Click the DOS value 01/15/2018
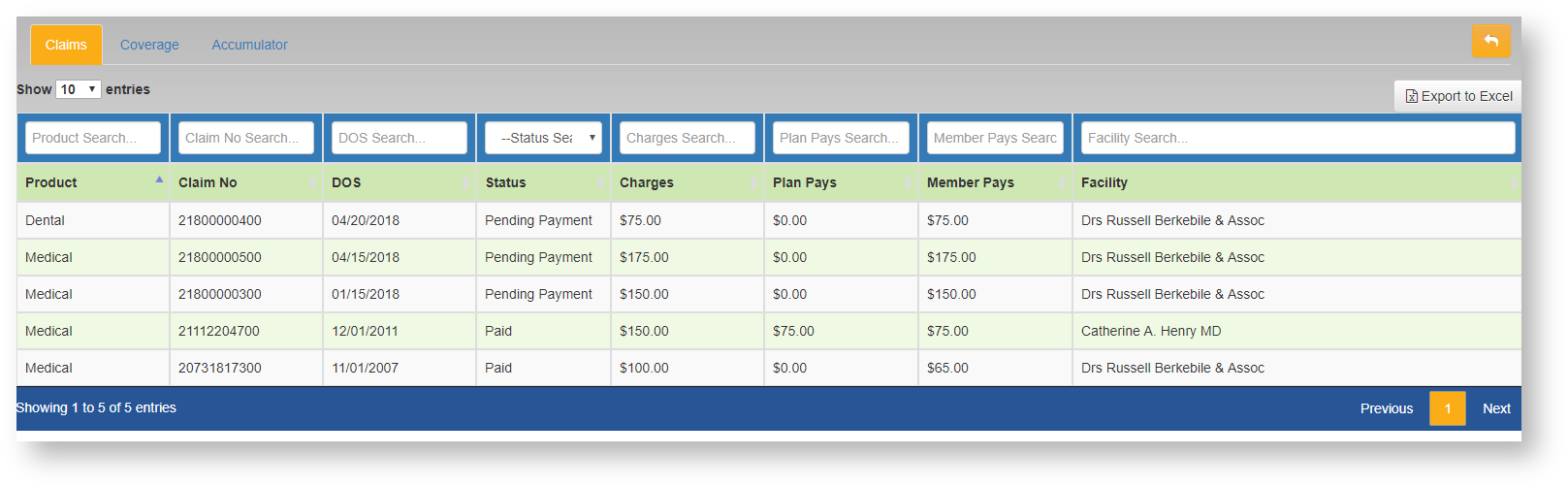The height and width of the screenshot is (488, 1568). click(366, 294)
